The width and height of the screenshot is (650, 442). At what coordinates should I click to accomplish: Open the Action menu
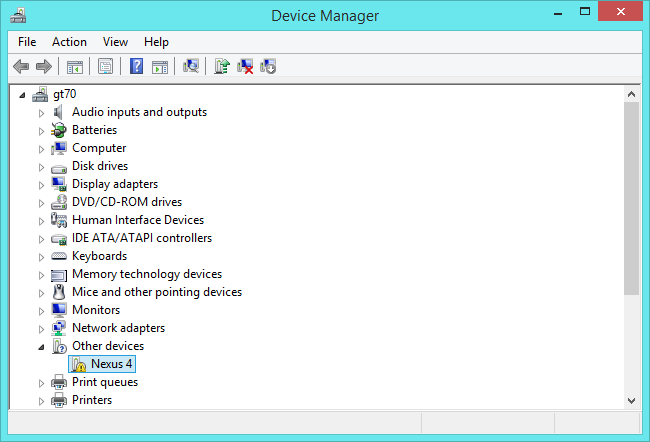click(x=69, y=42)
